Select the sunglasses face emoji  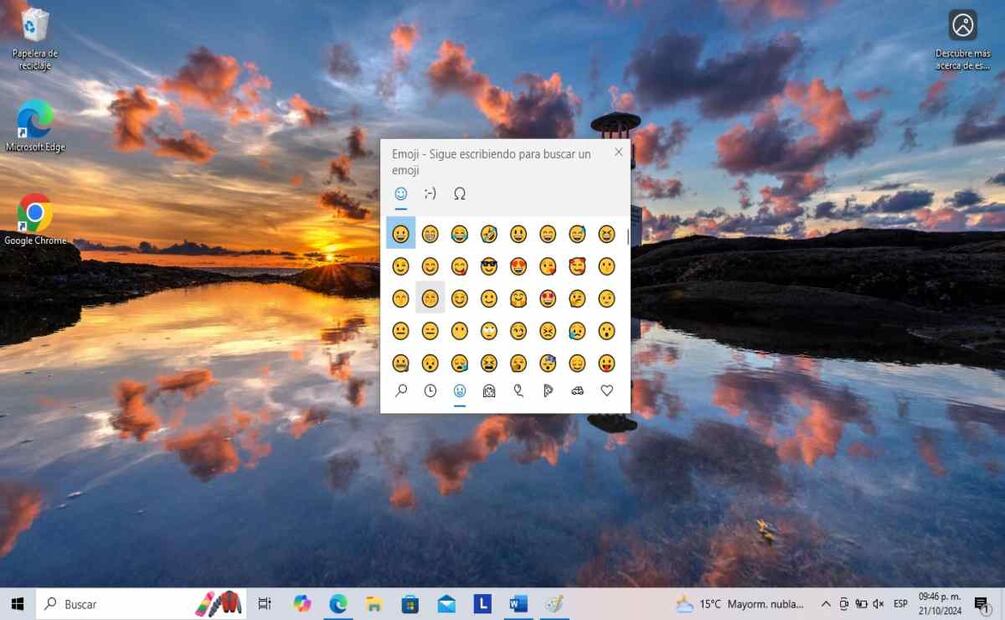(x=489, y=266)
